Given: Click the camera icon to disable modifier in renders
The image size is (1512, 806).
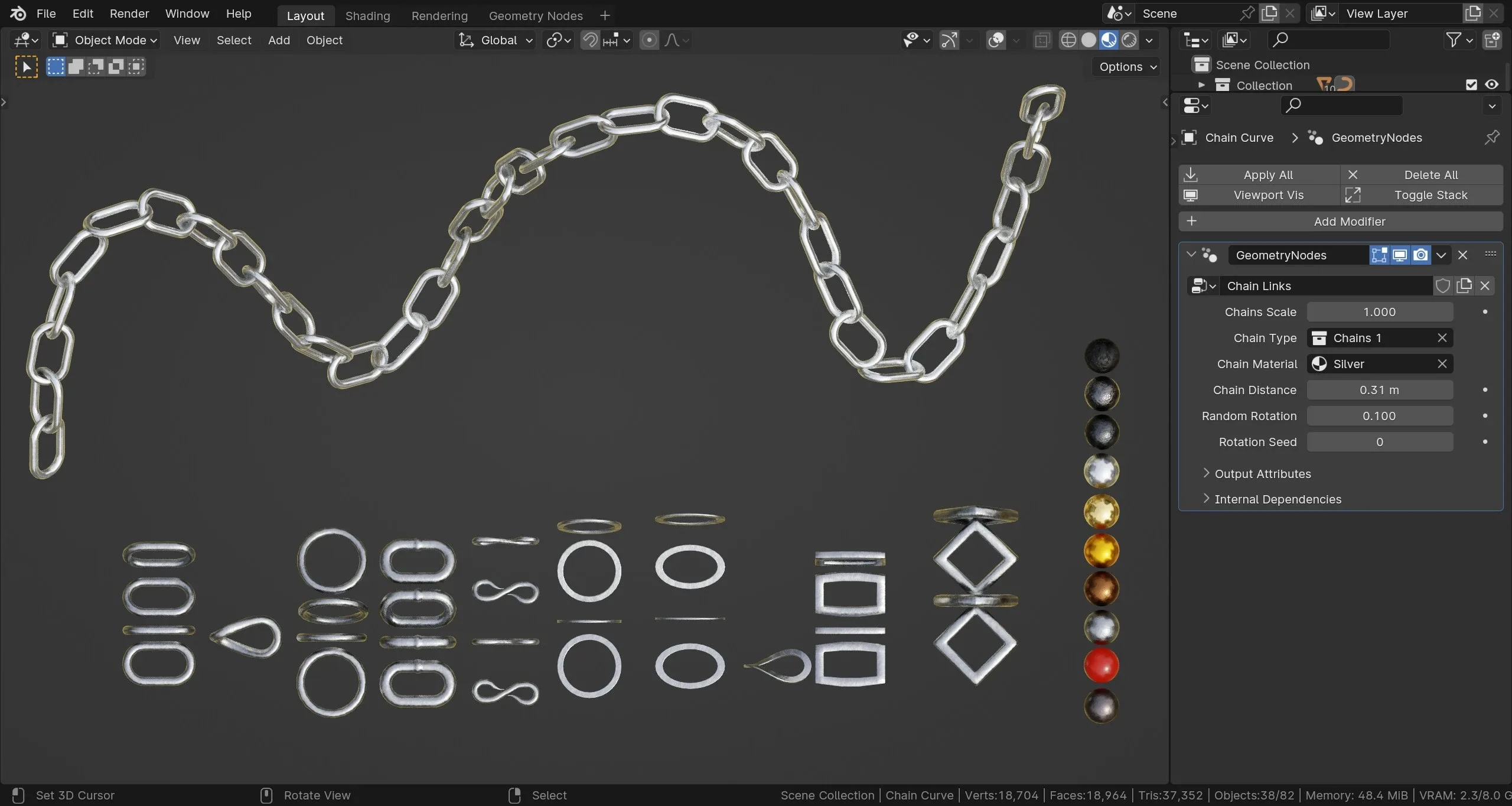Looking at the screenshot, I should pos(1421,255).
